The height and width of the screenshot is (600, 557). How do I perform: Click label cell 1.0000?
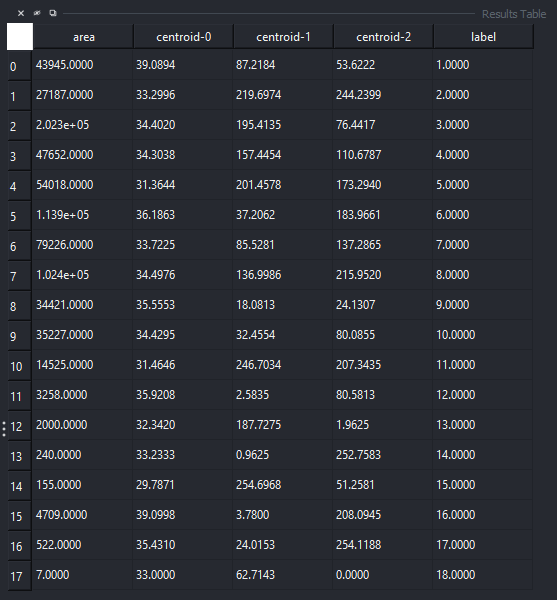click(x=483, y=65)
